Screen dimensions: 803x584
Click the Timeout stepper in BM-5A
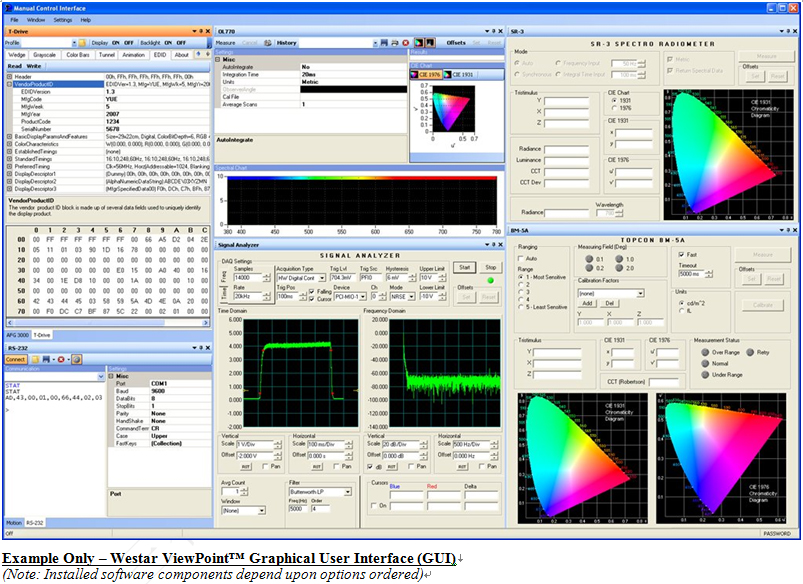coord(709,274)
